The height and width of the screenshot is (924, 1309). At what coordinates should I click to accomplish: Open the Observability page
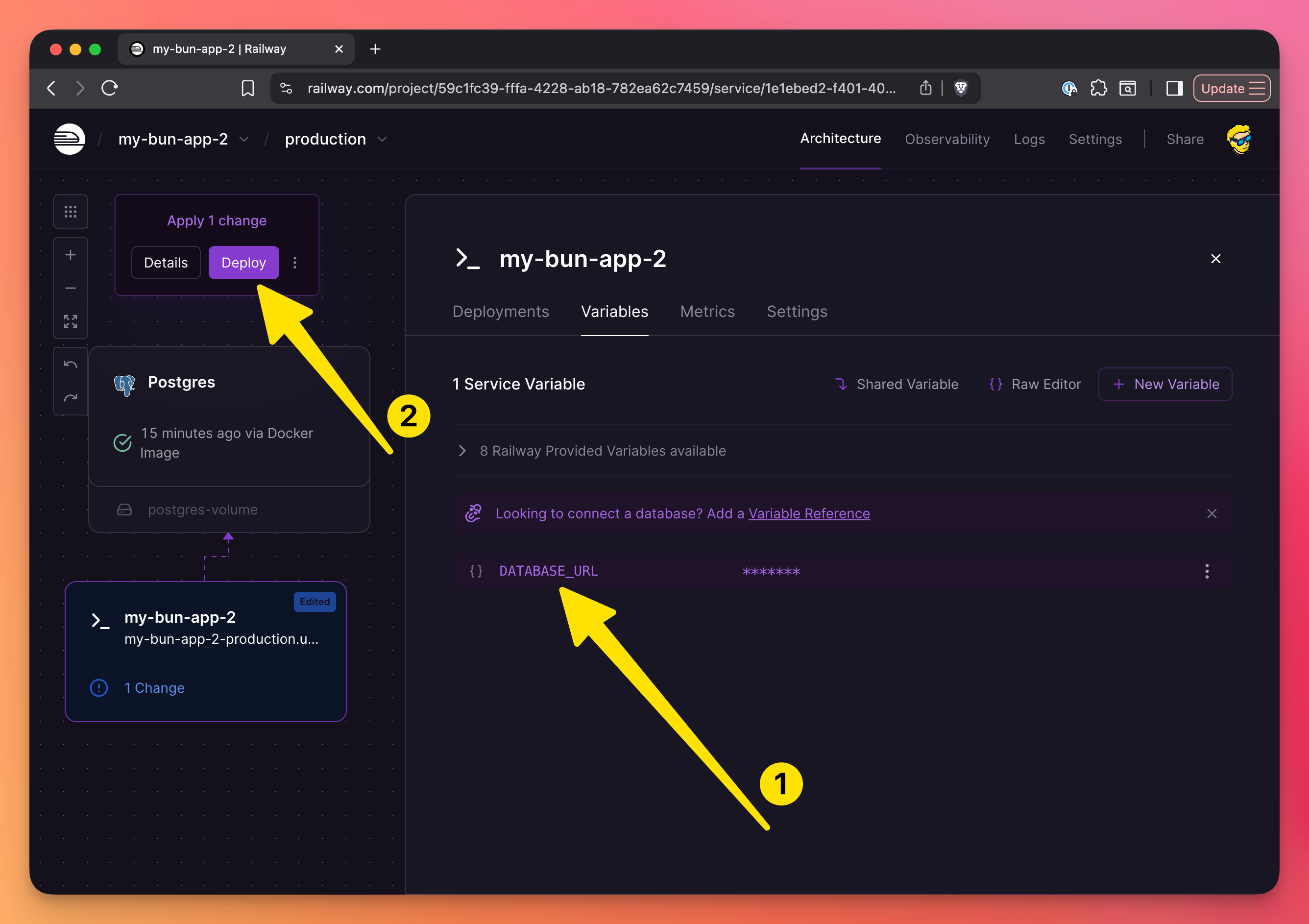point(946,139)
